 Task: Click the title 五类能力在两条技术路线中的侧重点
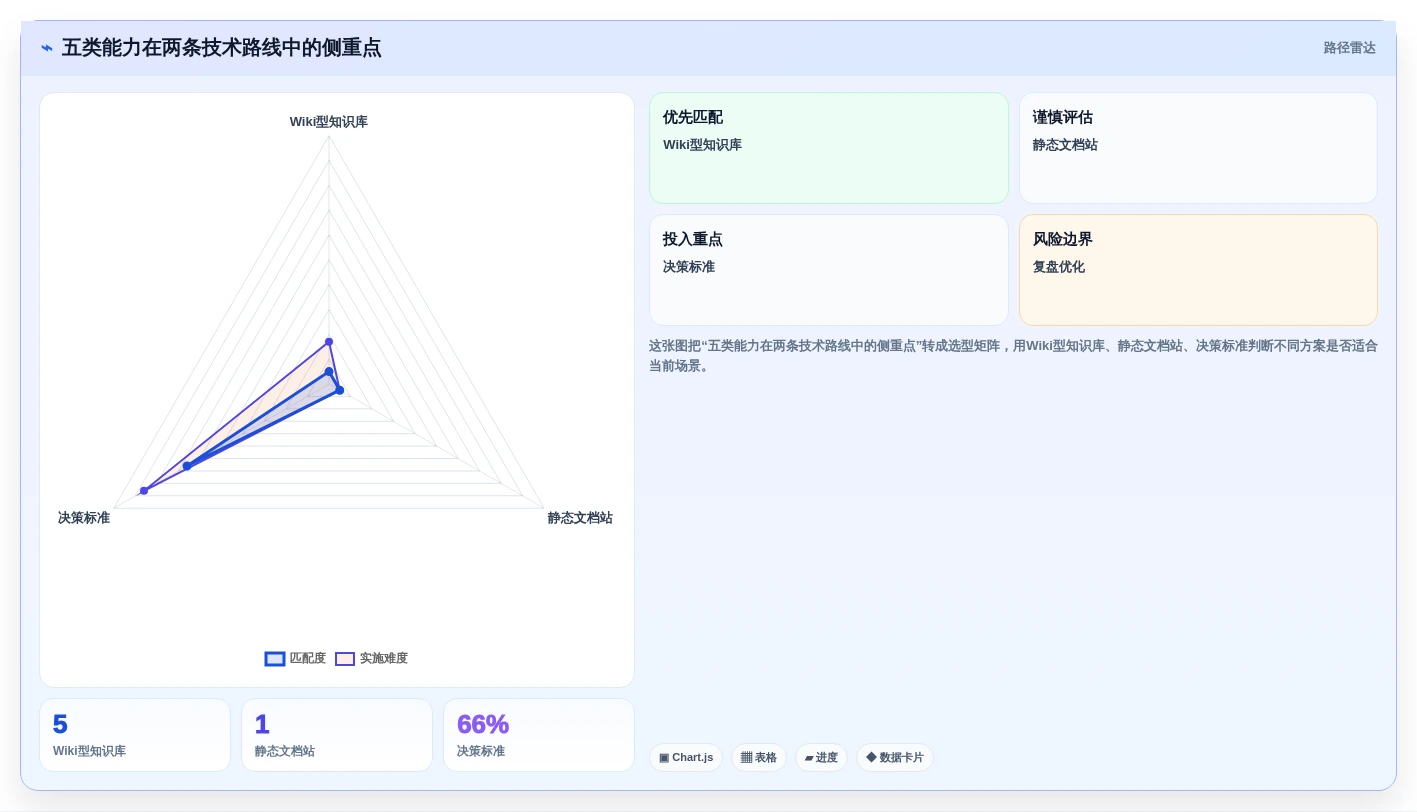tap(222, 48)
